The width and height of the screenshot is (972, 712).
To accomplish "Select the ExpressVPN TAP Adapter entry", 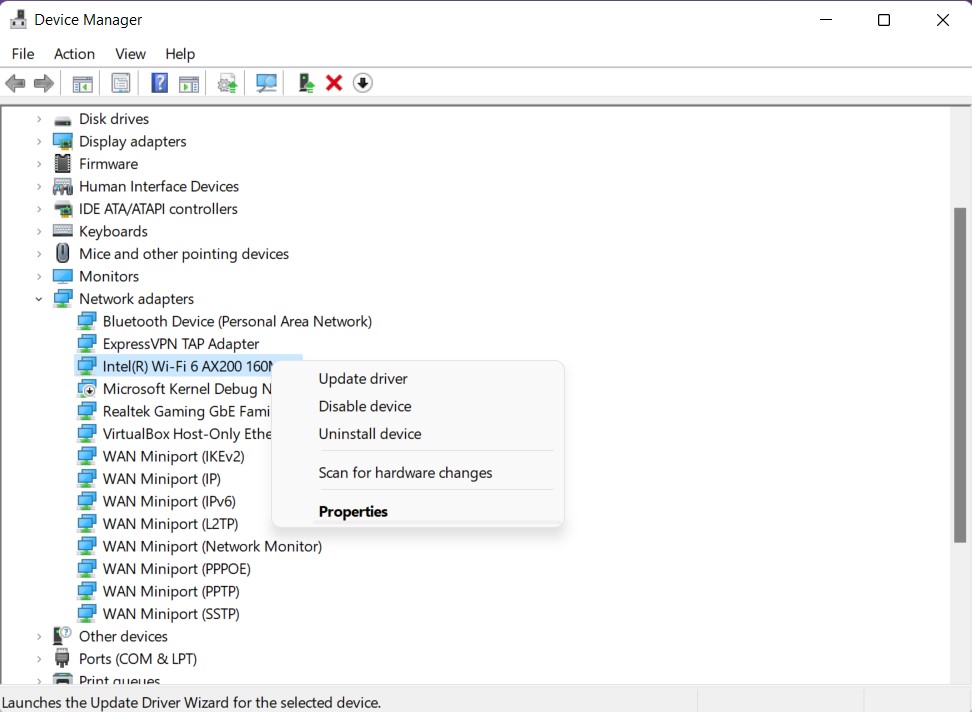I will pyautogui.click(x=181, y=343).
